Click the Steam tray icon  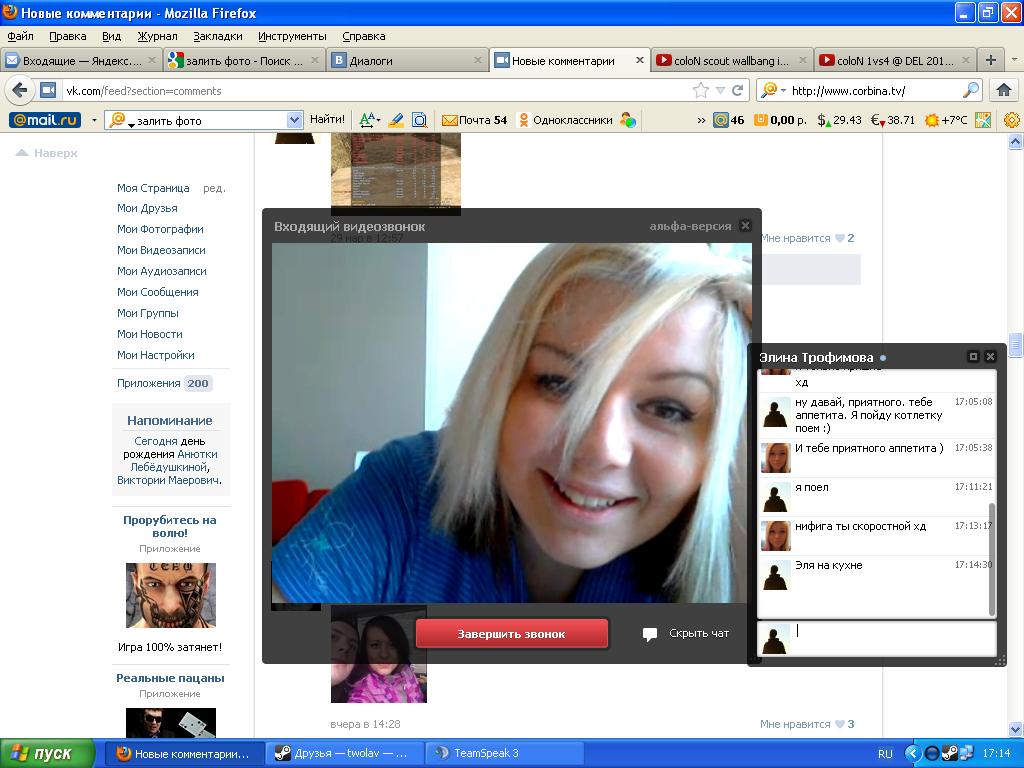click(x=950, y=754)
